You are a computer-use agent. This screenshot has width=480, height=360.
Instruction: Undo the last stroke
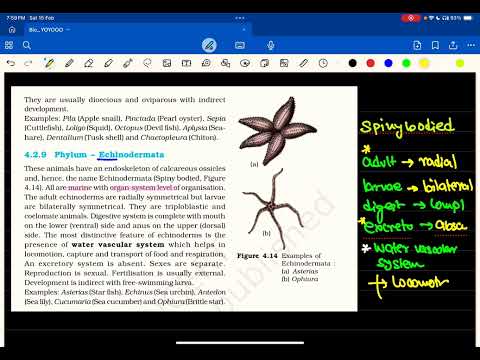click(11, 63)
